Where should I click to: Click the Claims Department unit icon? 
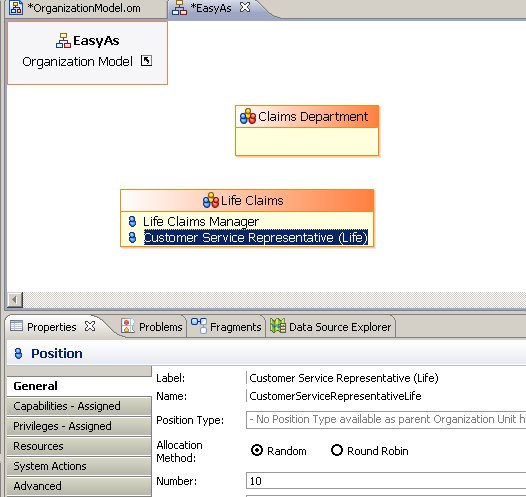pyautogui.click(x=248, y=116)
